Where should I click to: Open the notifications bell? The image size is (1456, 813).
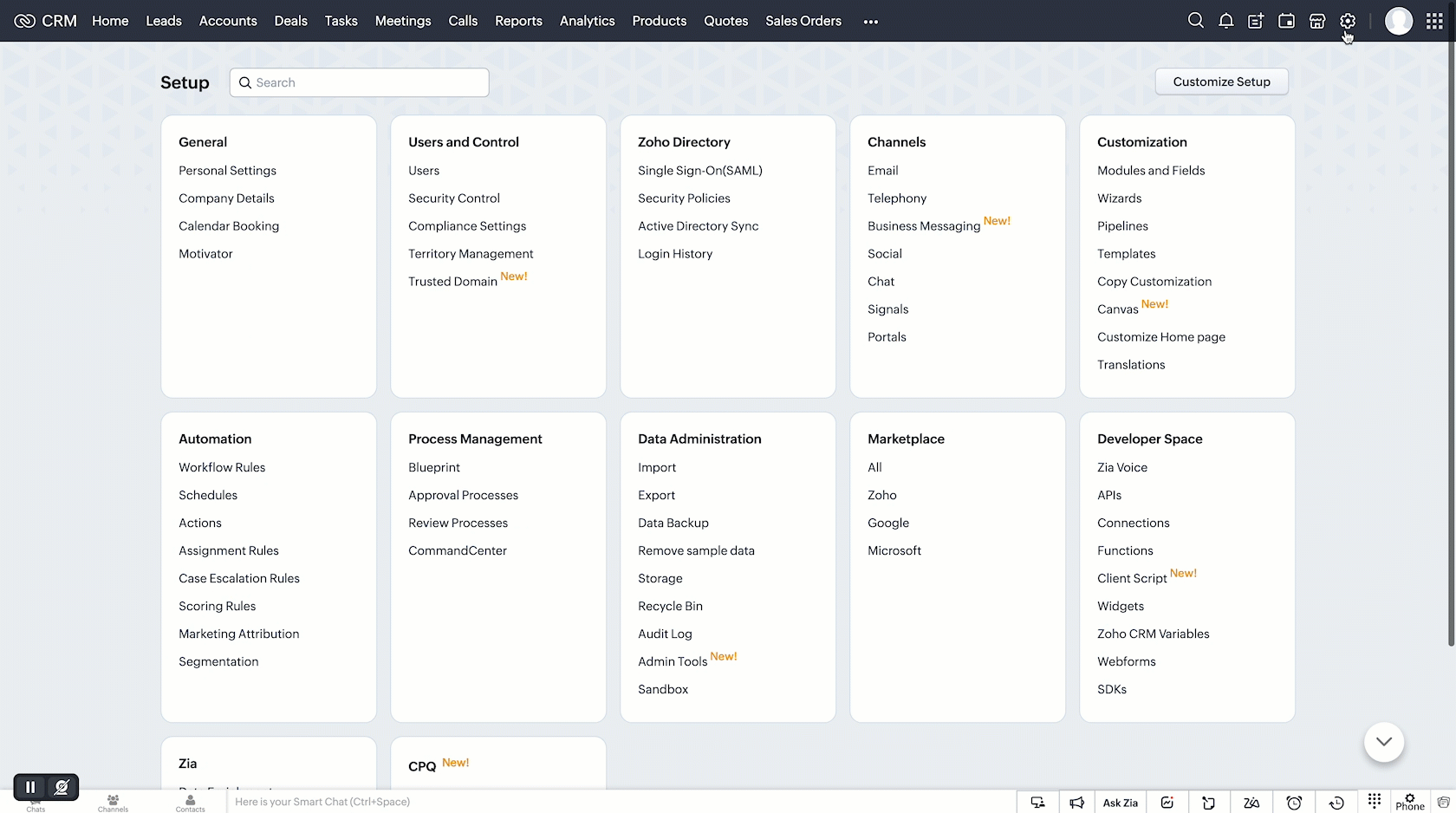point(1225,21)
